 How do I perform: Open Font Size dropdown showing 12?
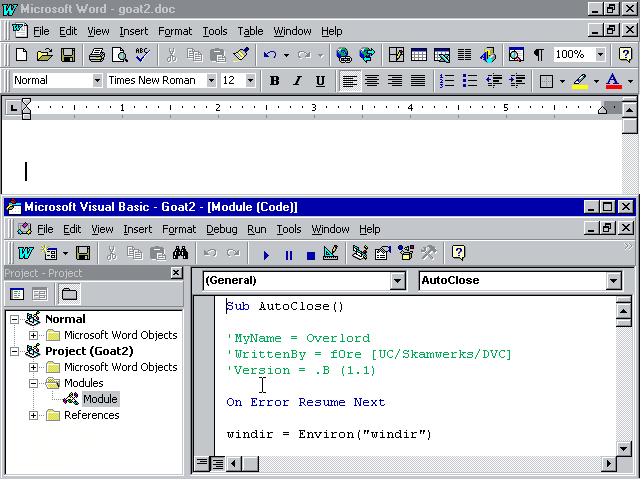coord(251,80)
